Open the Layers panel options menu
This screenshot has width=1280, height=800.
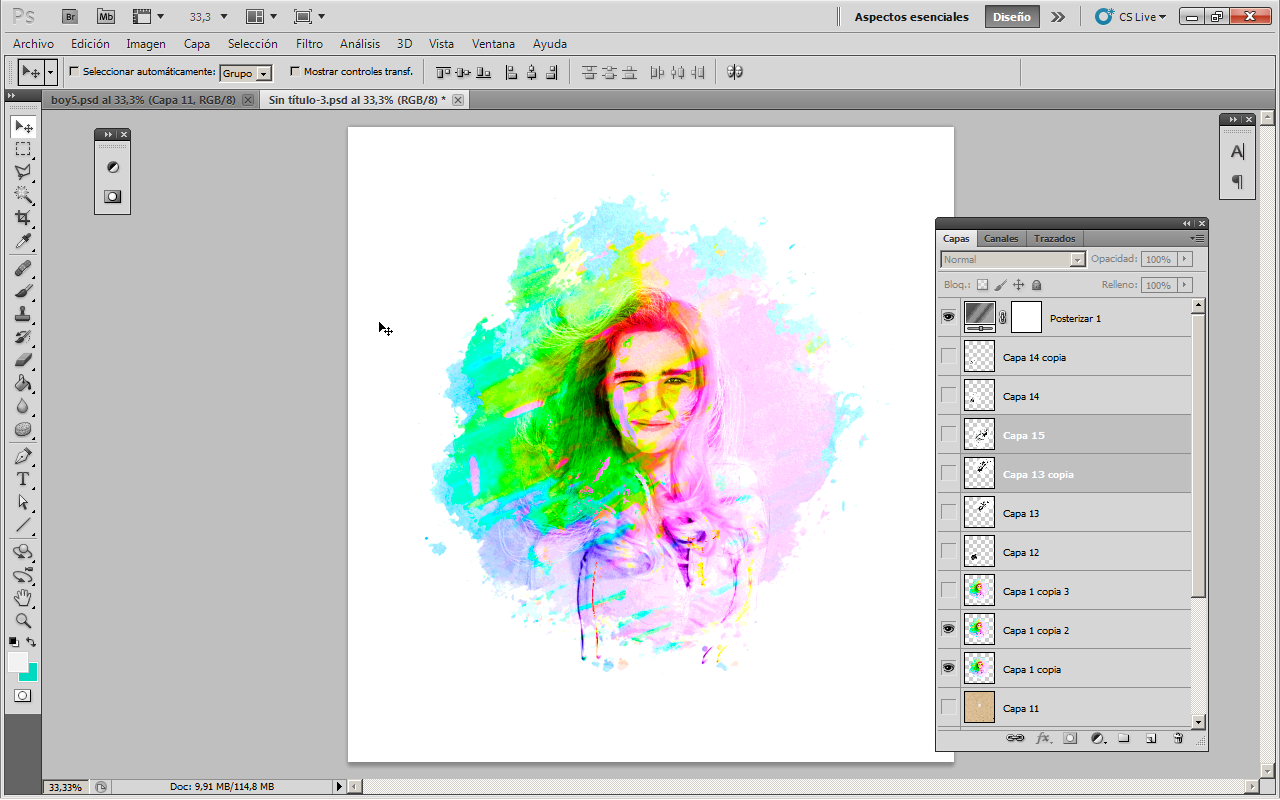[1197, 238]
